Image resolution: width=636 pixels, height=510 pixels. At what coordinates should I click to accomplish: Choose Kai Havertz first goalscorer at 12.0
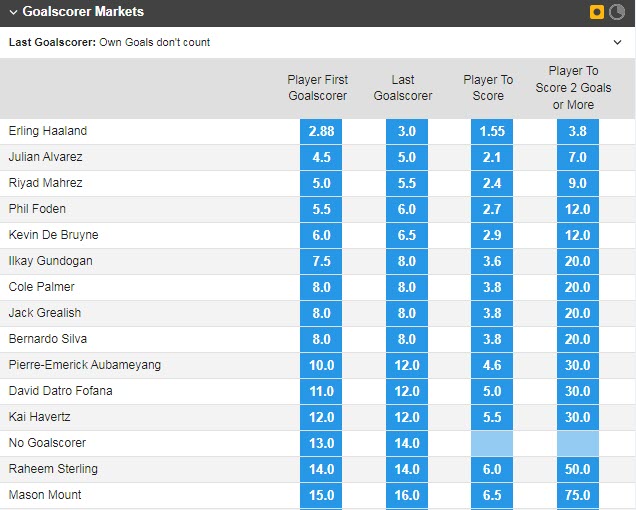[x=321, y=417]
